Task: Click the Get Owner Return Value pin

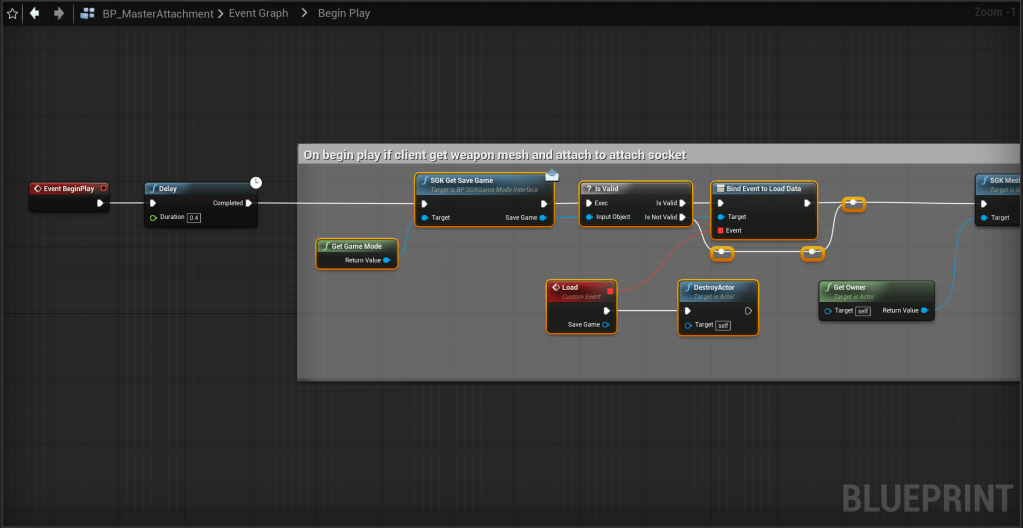Action: (925, 311)
